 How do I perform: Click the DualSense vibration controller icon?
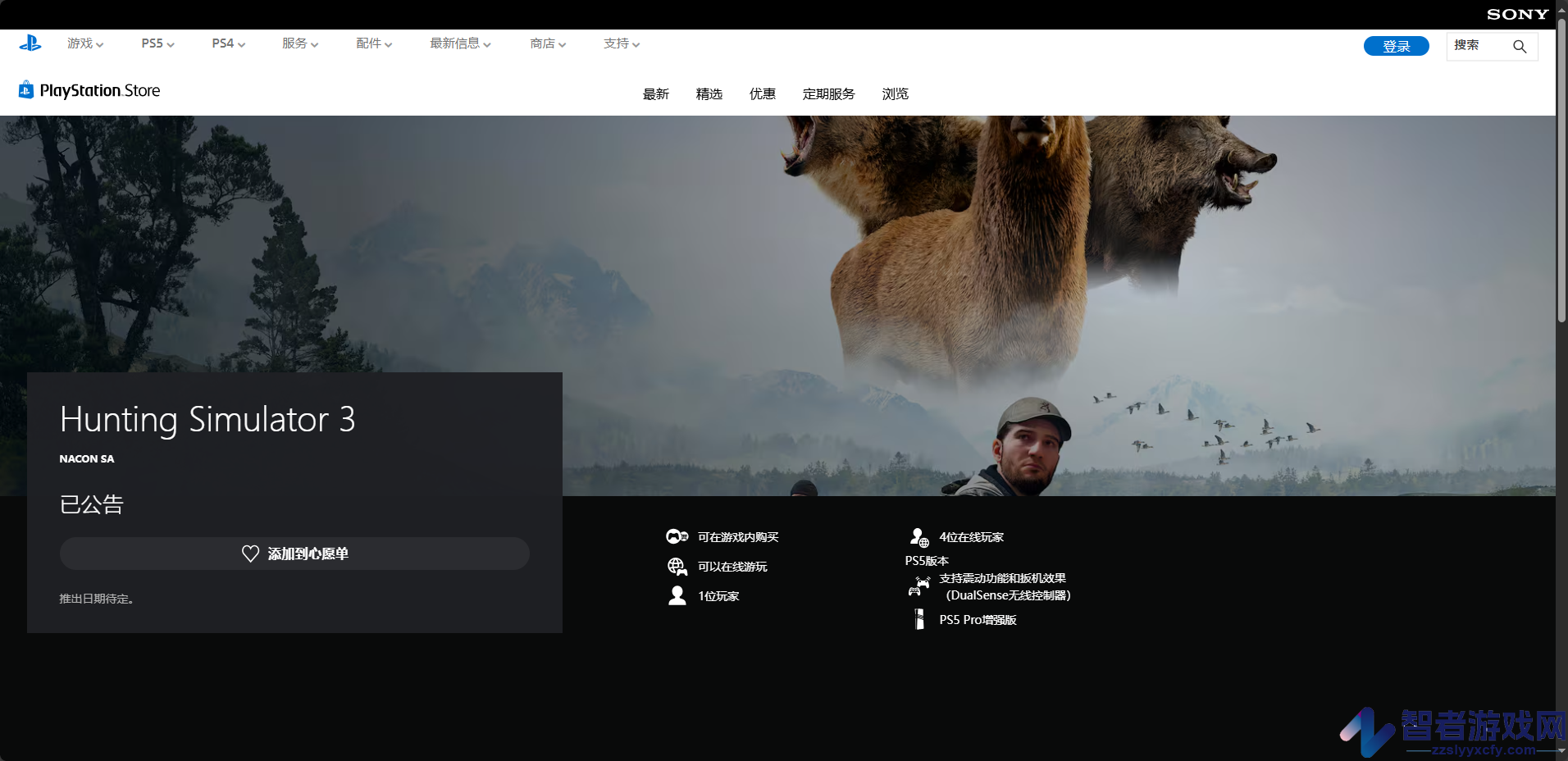pyautogui.click(x=919, y=586)
